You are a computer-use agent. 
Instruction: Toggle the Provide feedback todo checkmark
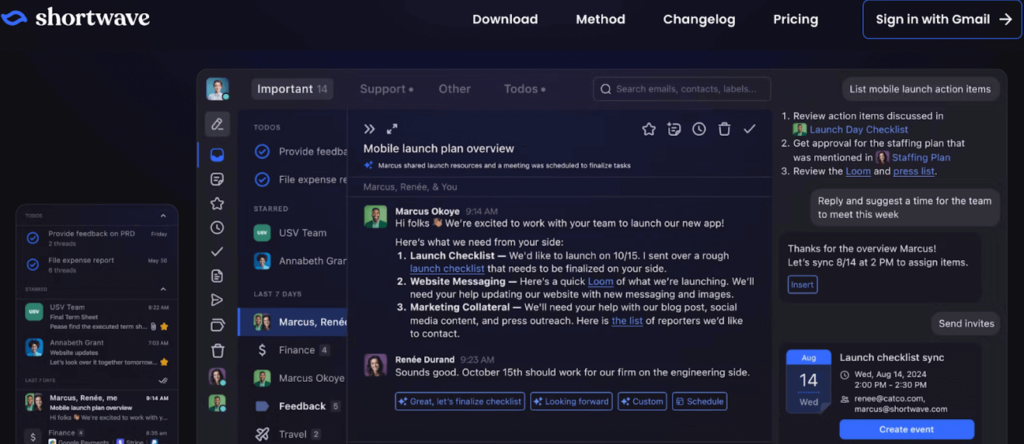pyautogui.click(x=262, y=151)
